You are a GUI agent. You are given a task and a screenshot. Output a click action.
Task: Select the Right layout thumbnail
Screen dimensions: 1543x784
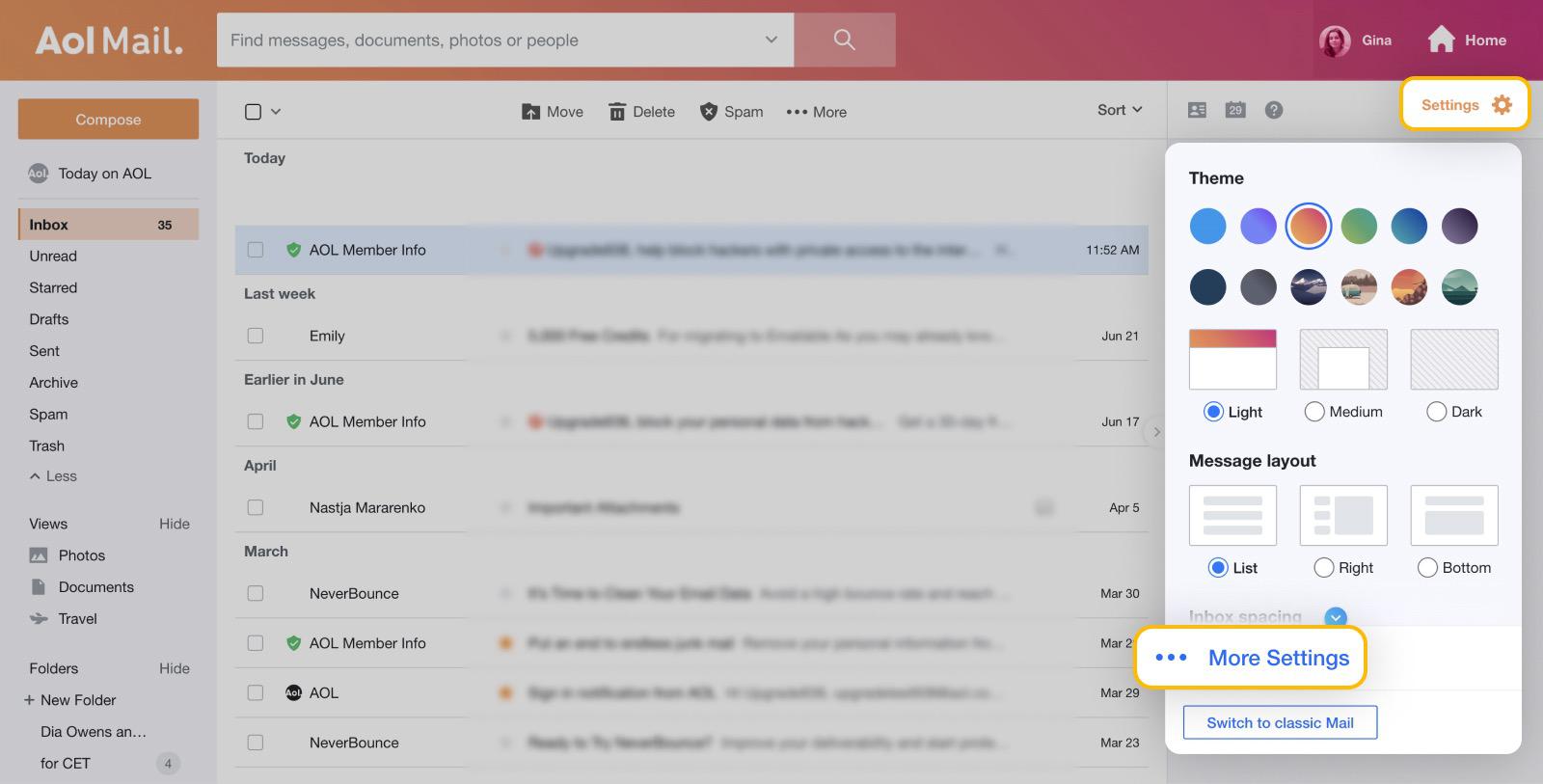point(1343,516)
